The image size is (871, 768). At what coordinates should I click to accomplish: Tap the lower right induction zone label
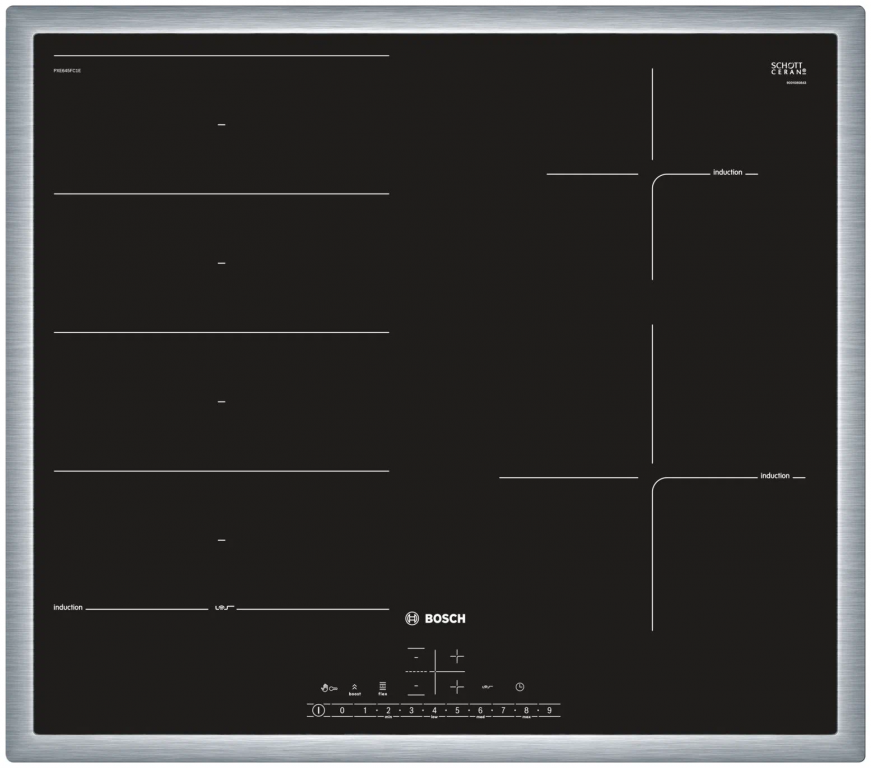774,476
